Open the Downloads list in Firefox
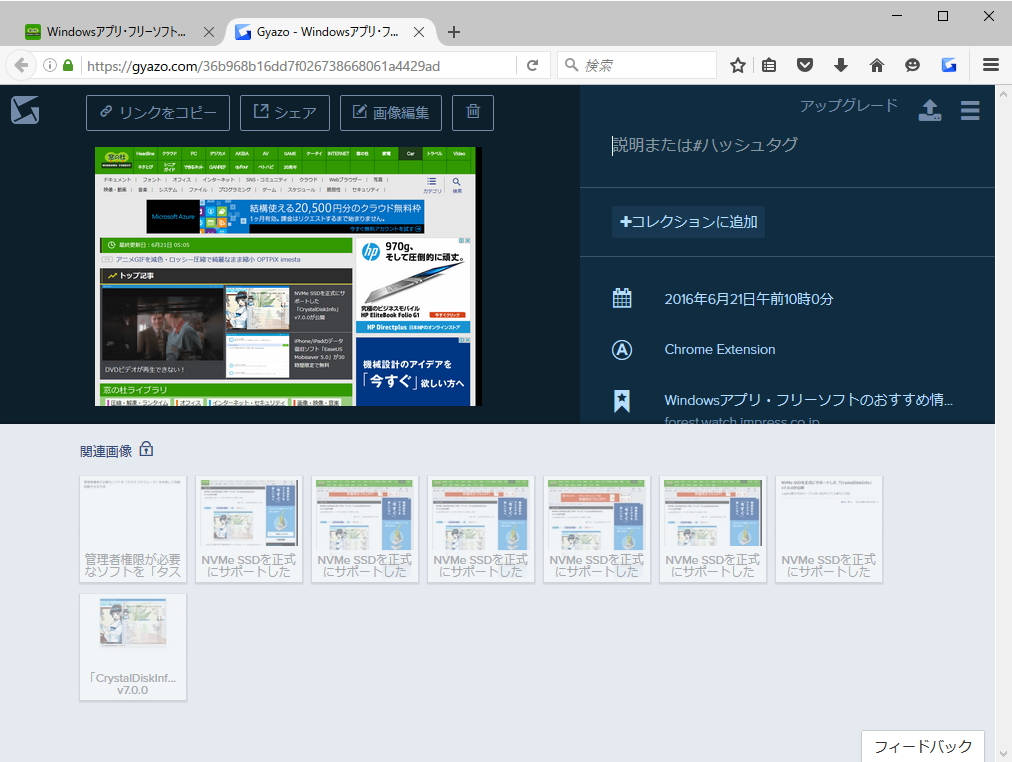 click(x=840, y=65)
